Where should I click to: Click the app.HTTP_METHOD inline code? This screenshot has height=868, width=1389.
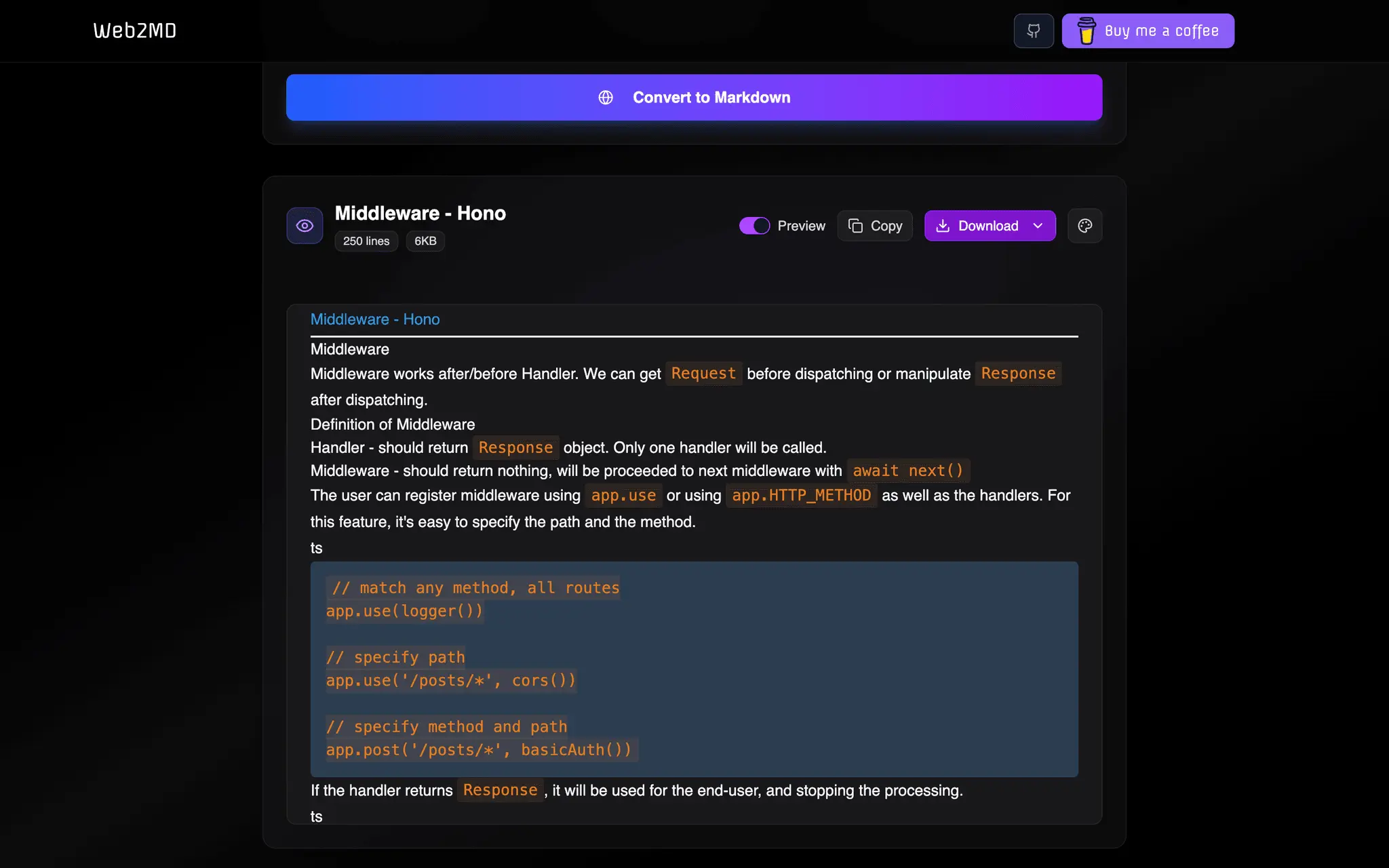click(802, 496)
